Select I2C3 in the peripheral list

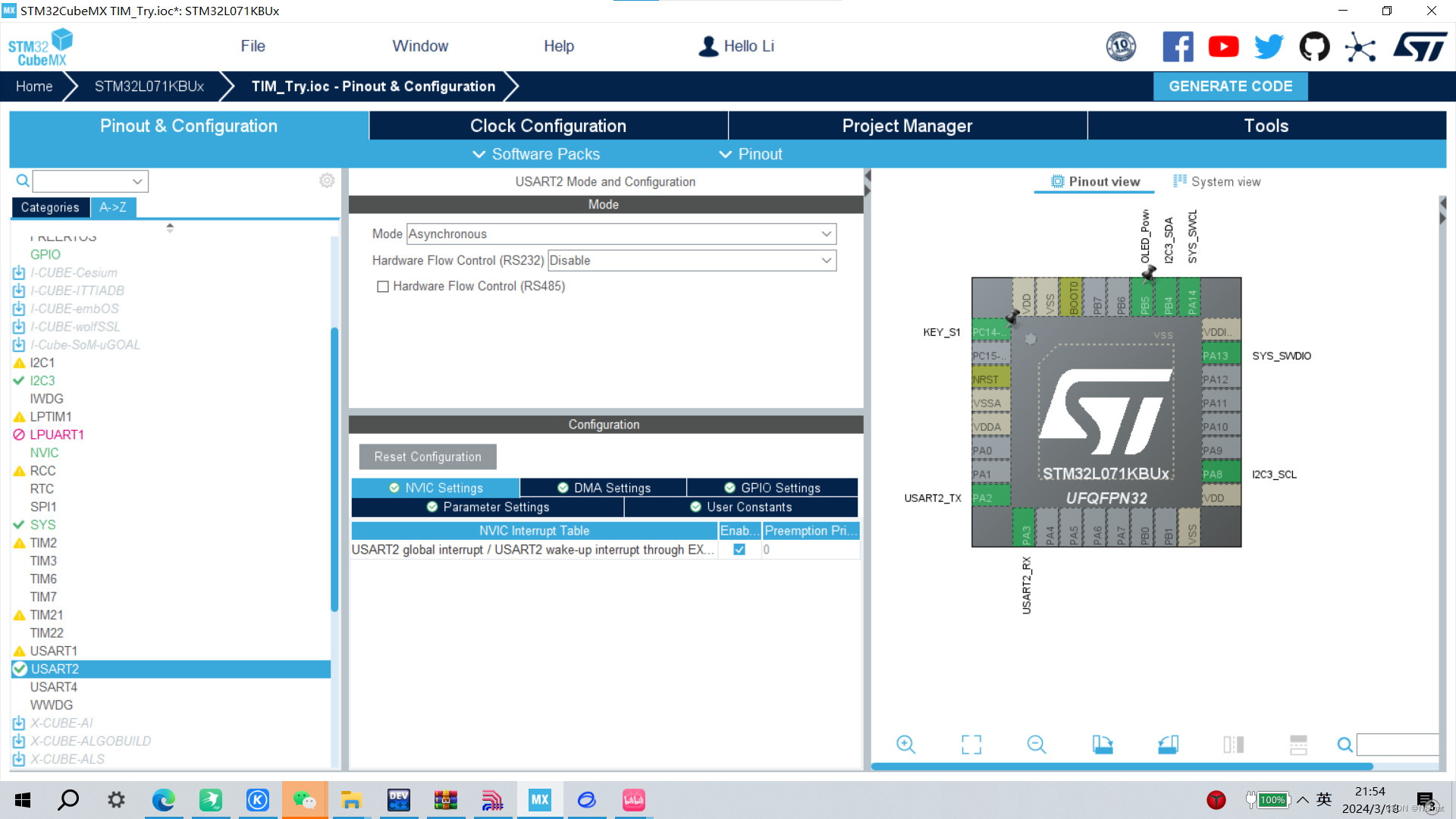coord(42,381)
